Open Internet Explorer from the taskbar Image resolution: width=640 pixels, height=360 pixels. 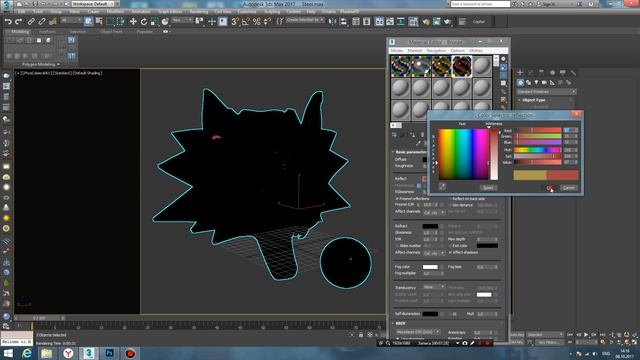(27, 353)
